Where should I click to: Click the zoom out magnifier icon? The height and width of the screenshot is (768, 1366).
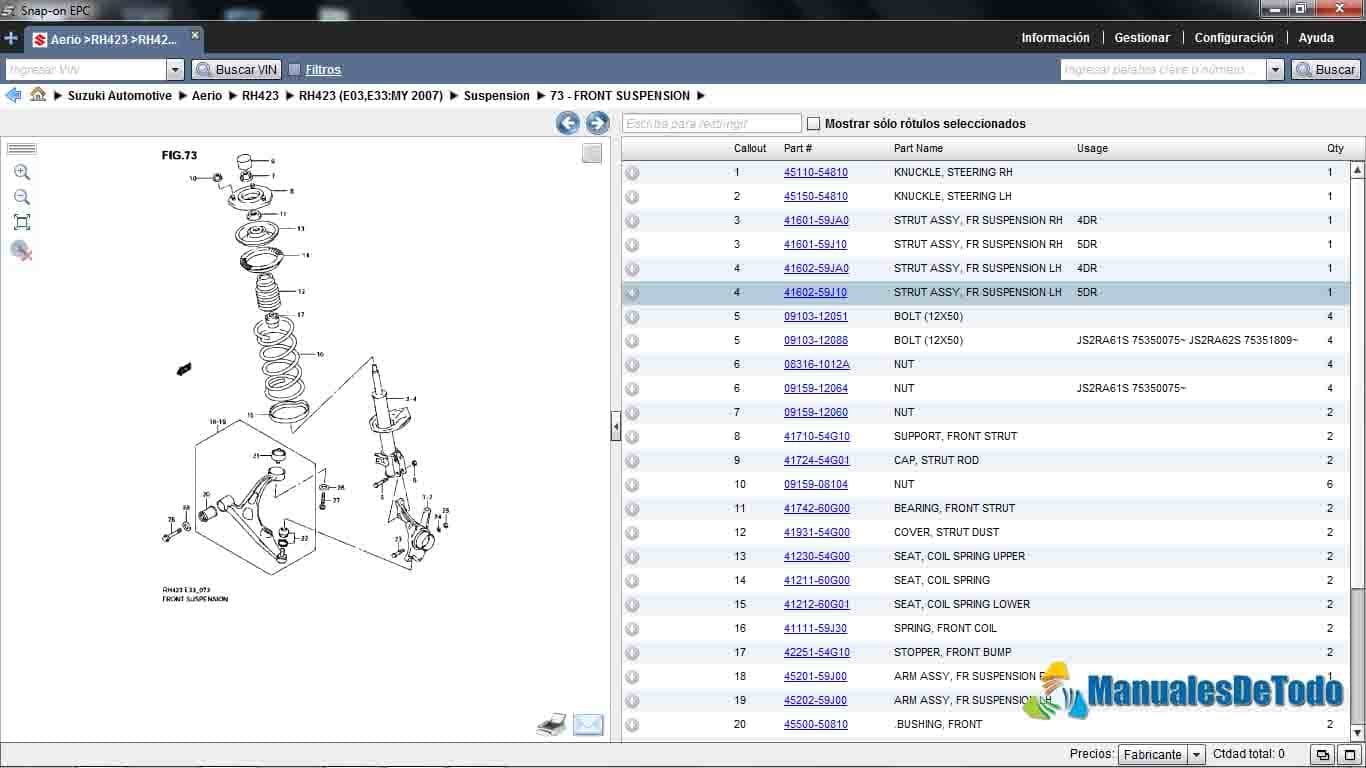pyautogui.click(x=22, y=198)
